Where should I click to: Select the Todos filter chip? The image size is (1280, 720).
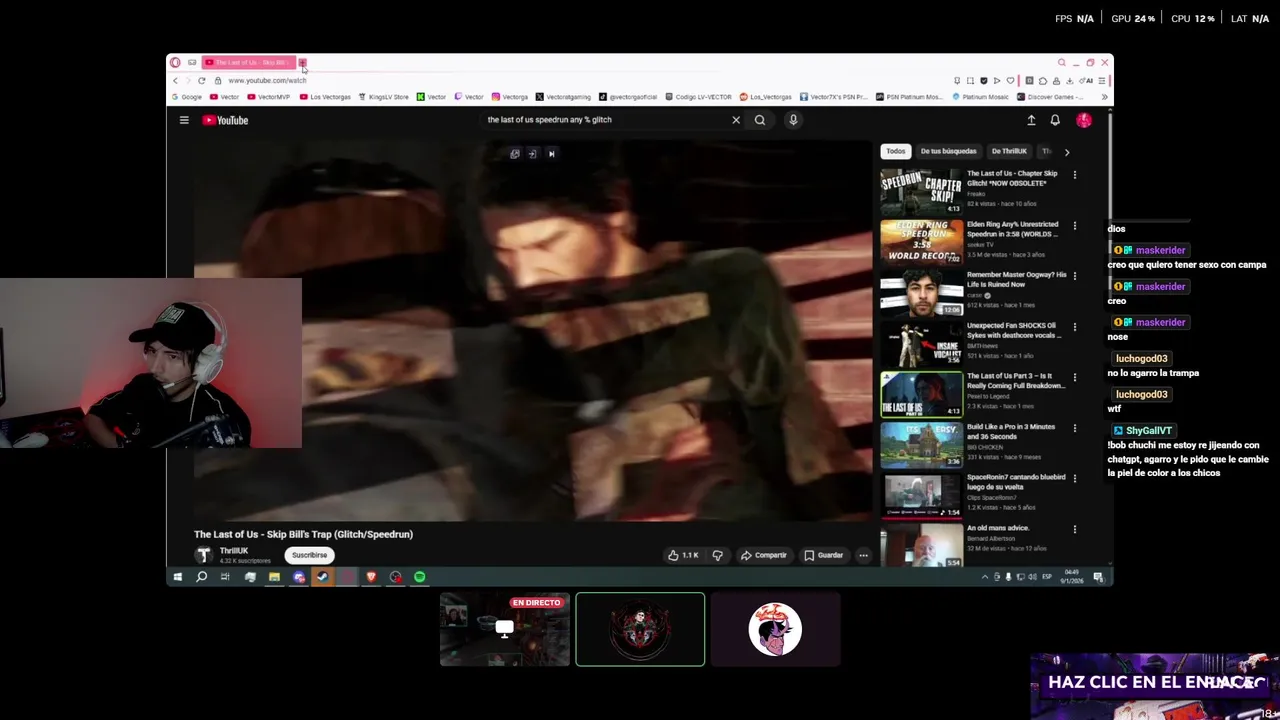(895, 151)
